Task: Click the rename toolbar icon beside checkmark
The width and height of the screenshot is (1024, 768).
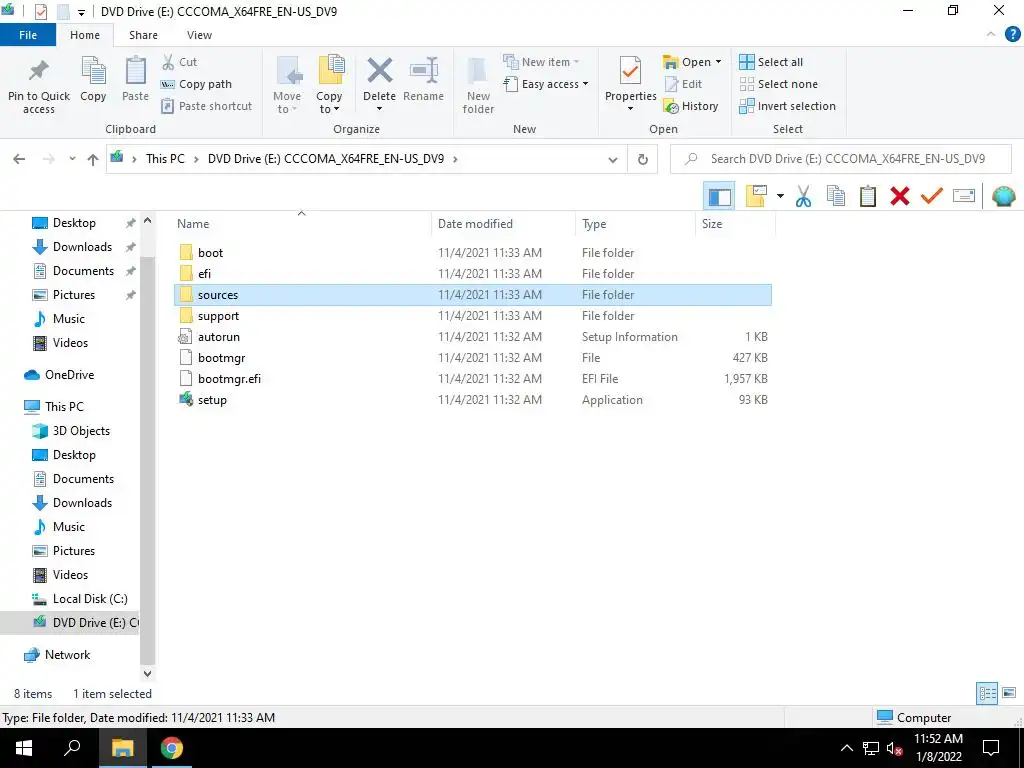Action: pyautogui.click(x=963, y=195)
